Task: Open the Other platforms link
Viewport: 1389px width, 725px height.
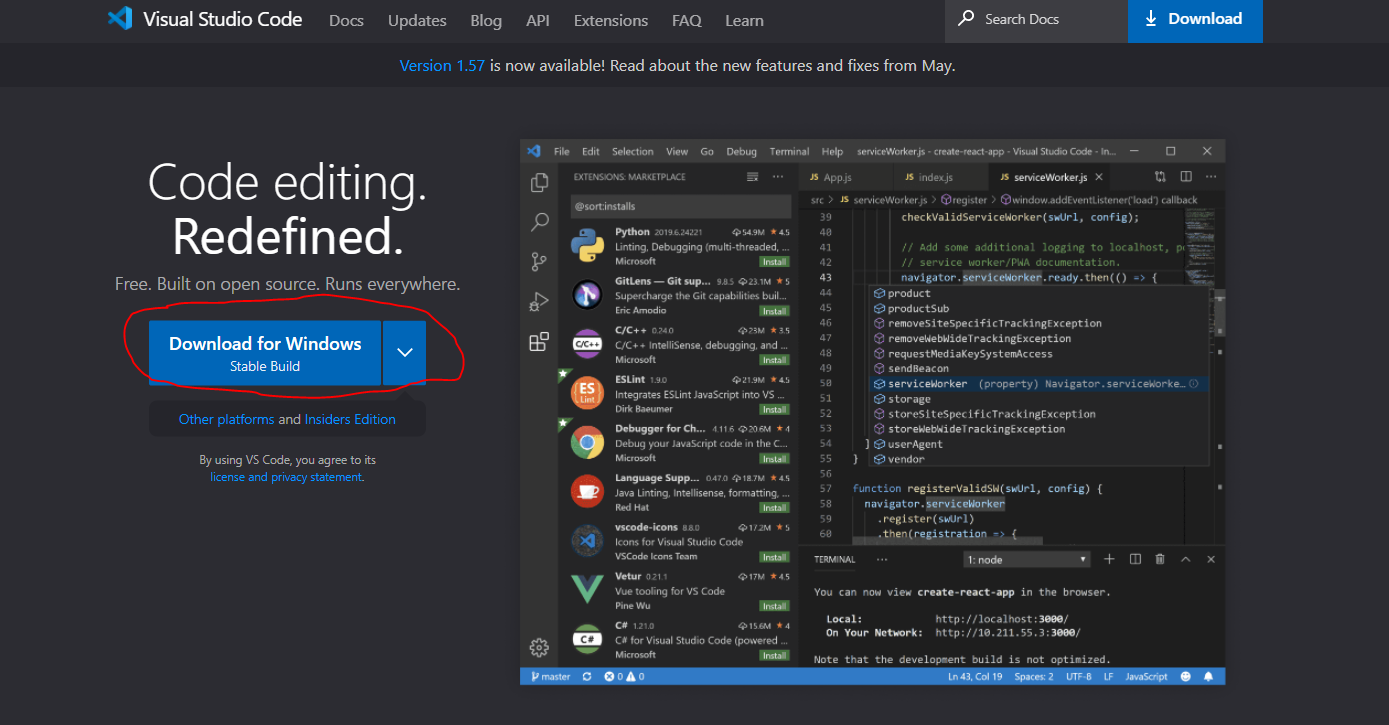Action: 226,419
